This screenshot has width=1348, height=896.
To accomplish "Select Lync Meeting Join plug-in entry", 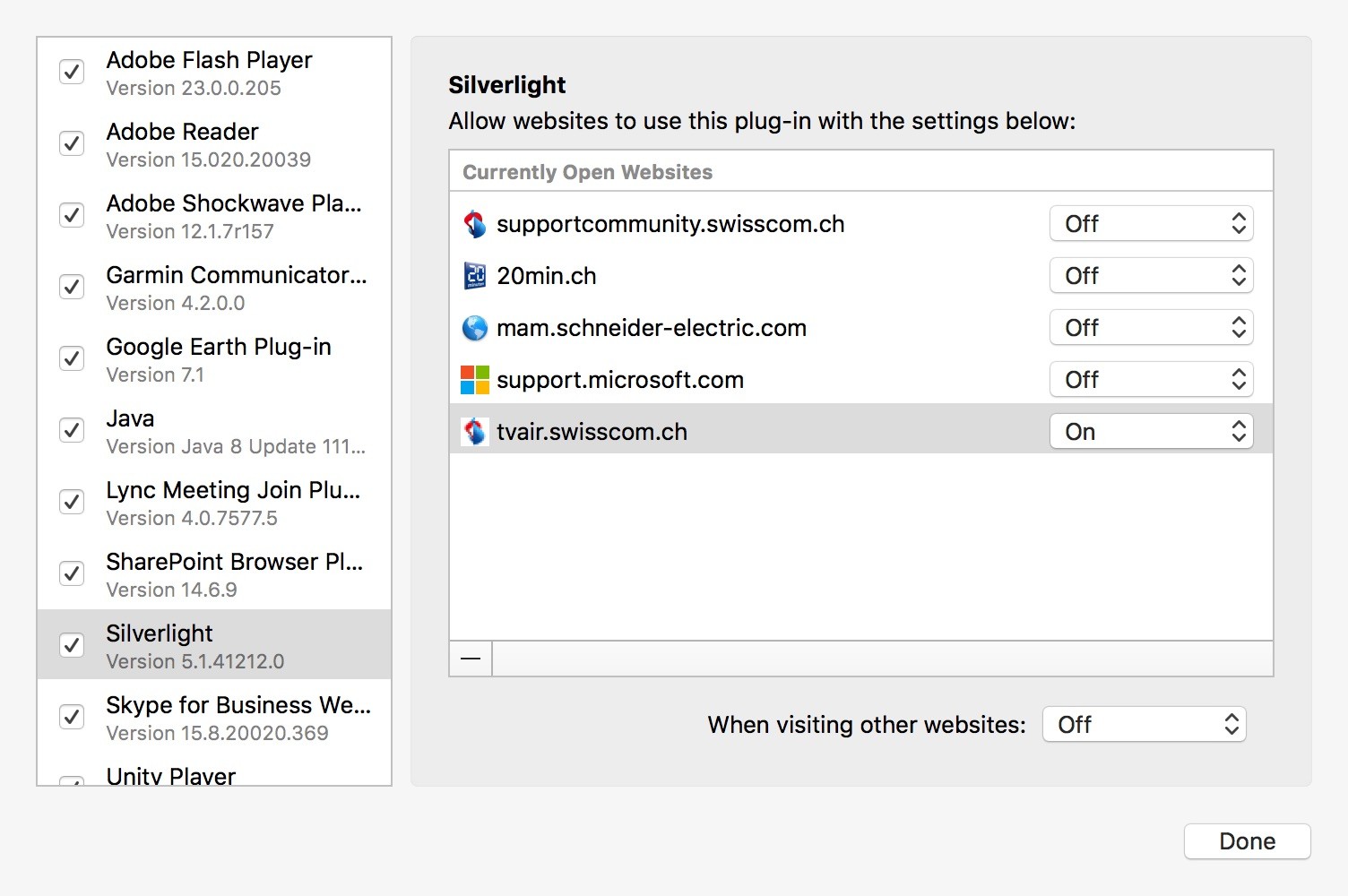I will coord(232,503).
